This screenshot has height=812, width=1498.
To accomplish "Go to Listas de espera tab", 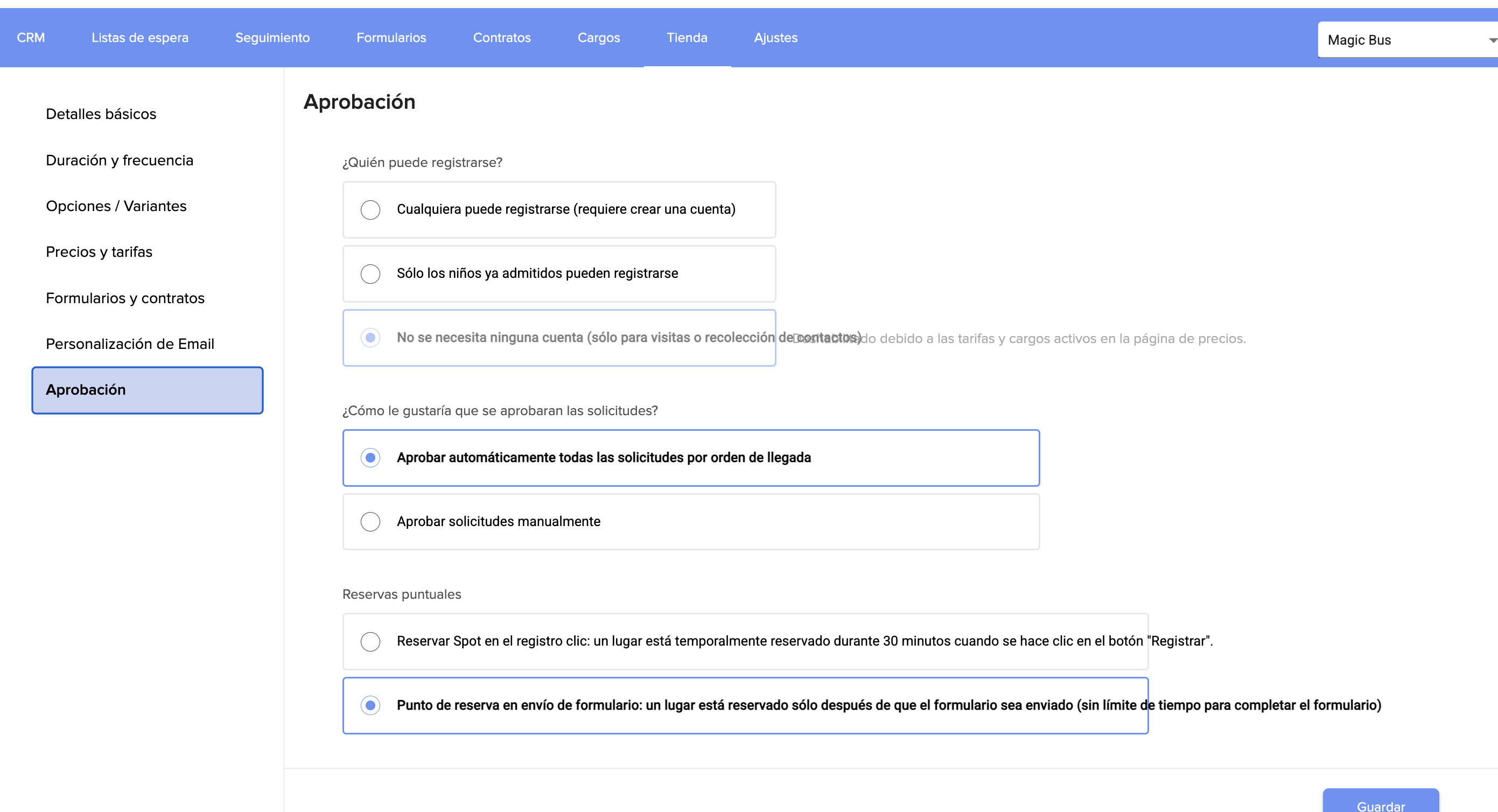I will click(140, 38).
